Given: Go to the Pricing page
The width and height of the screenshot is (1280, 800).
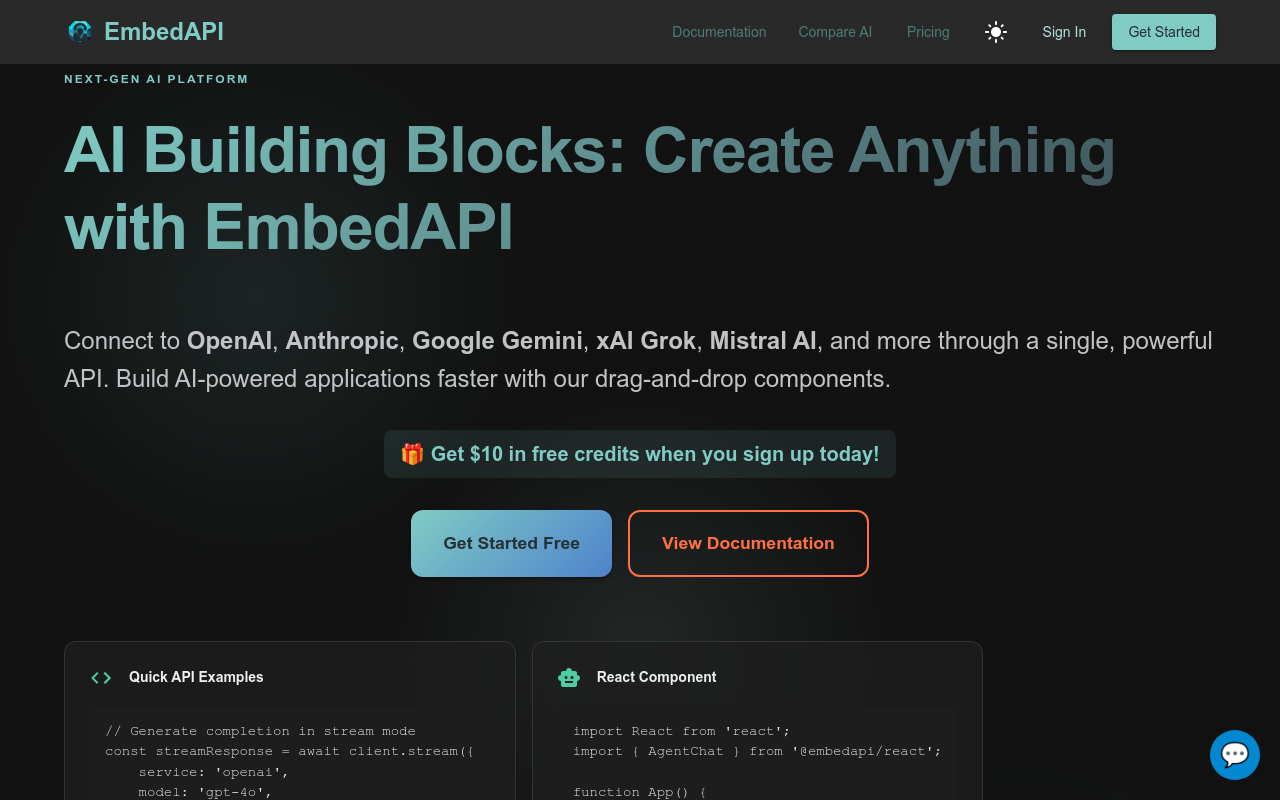Looking at the screenshot, I should [928, 32].
